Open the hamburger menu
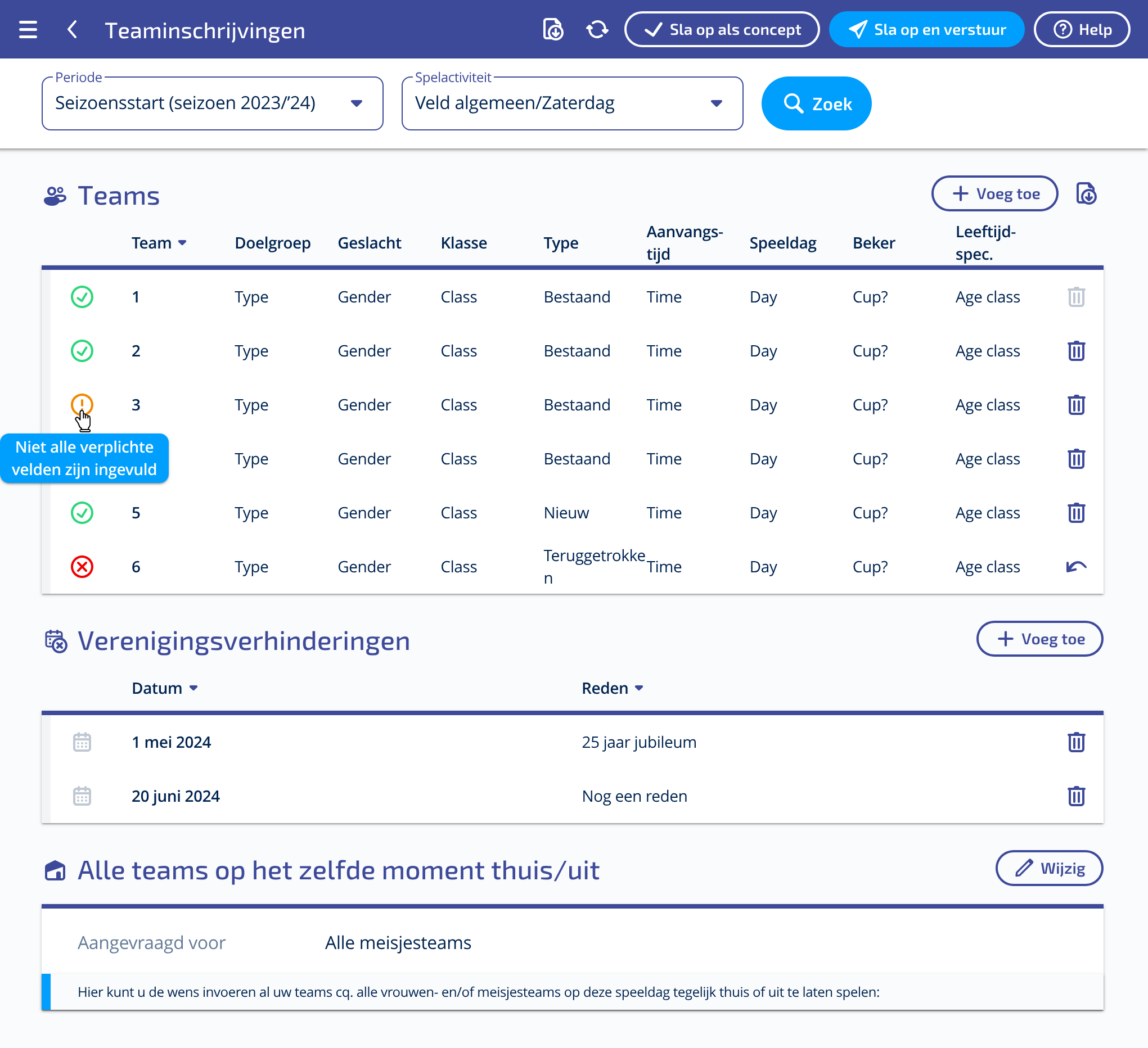Screen dimensions: 1148x1048 28,30
